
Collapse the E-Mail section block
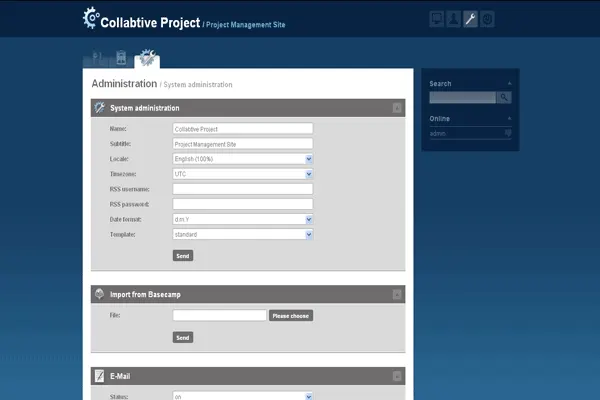pos(397,376)
